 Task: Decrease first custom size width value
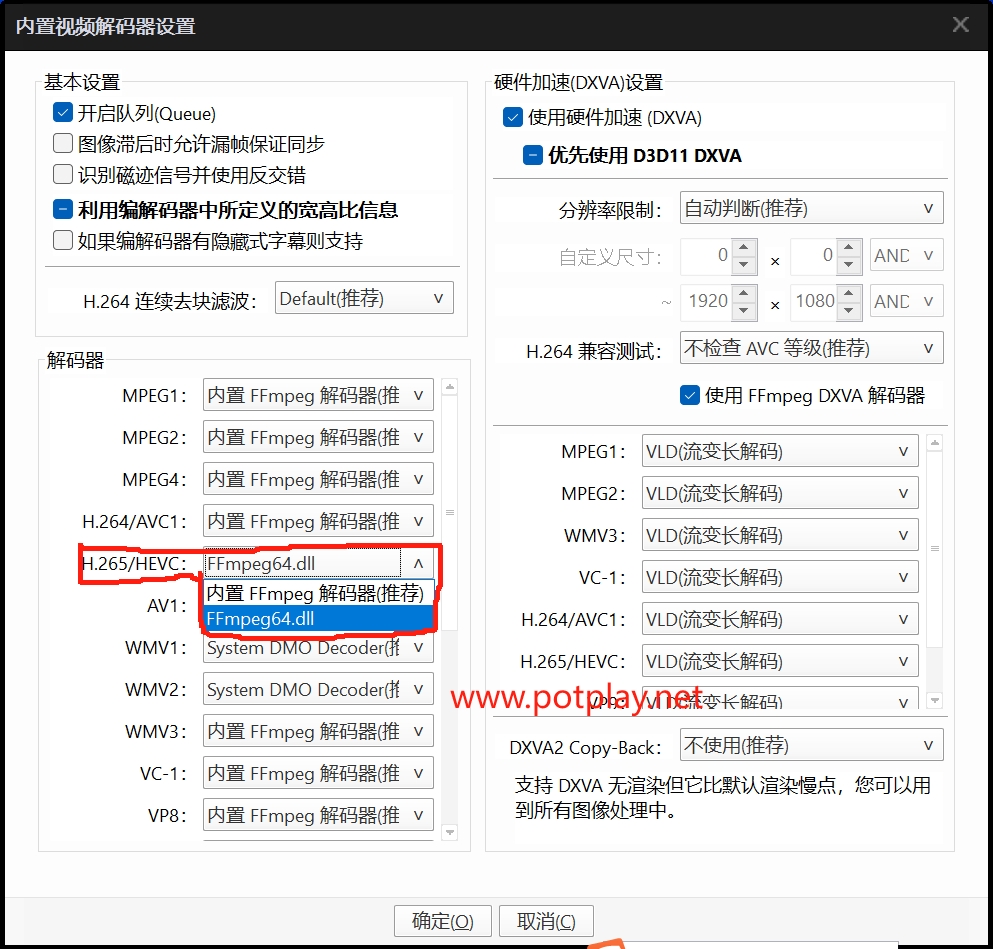(x=744, y=265)
